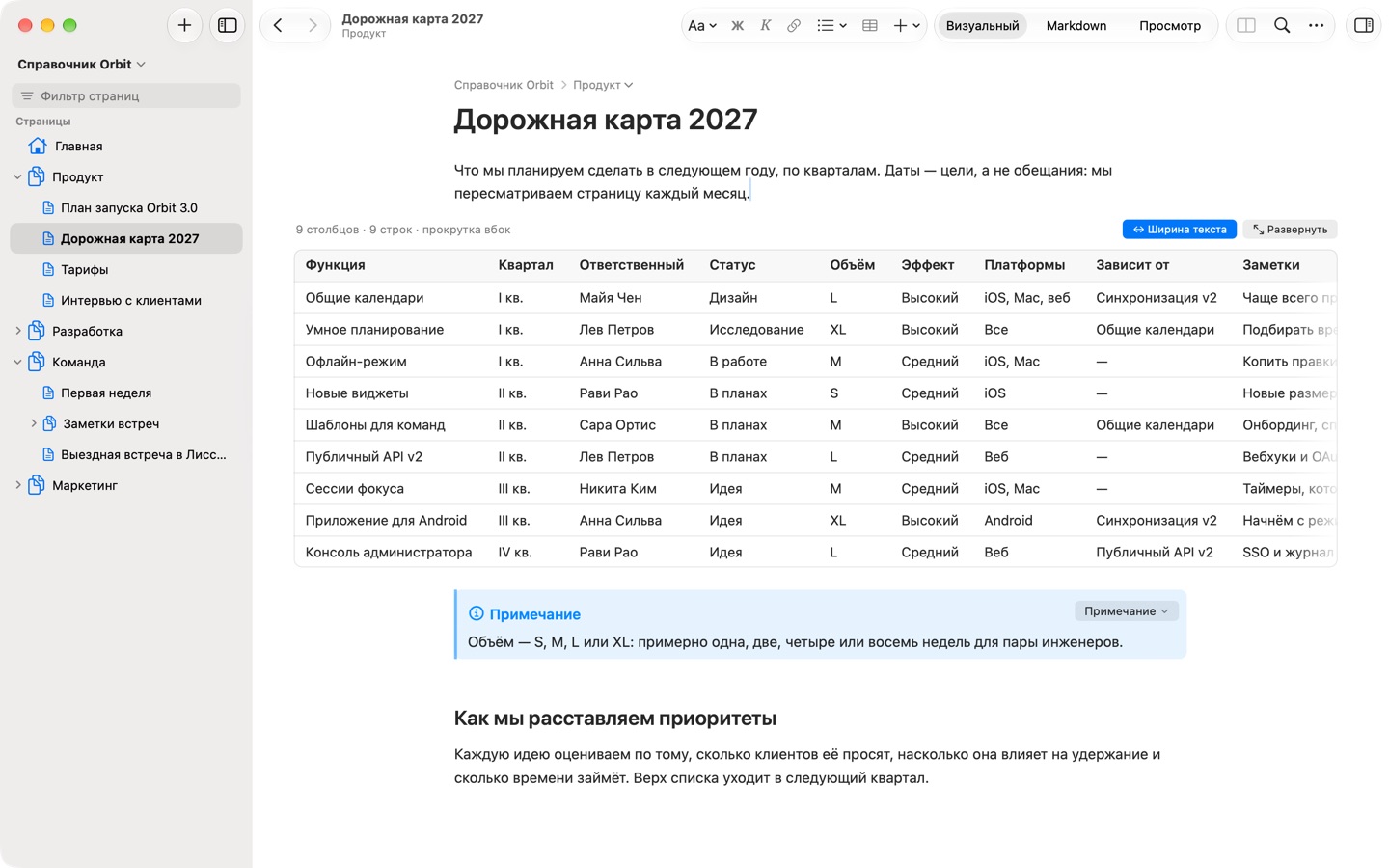Toggle the Ширина текста table width button
This screenshot has height=868, width=1389.
[x=1180, y=230]
